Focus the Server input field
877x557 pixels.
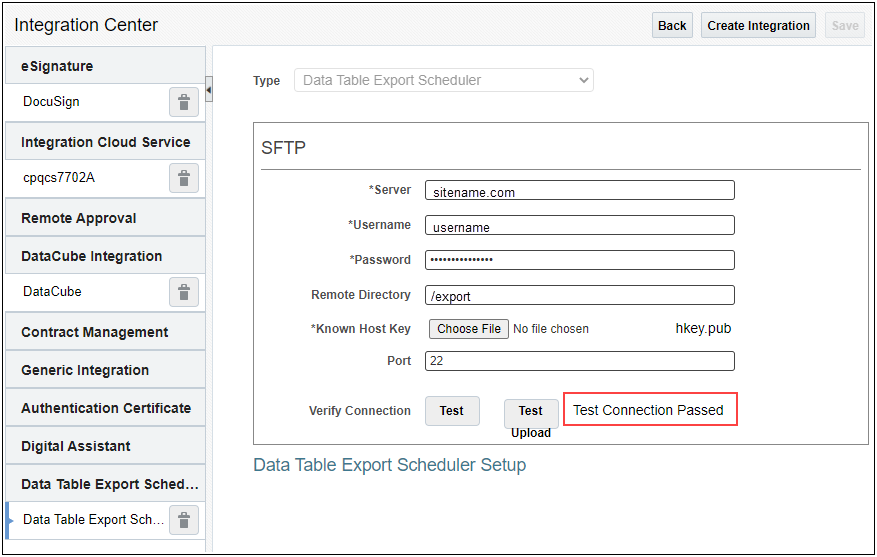point(579,190)
